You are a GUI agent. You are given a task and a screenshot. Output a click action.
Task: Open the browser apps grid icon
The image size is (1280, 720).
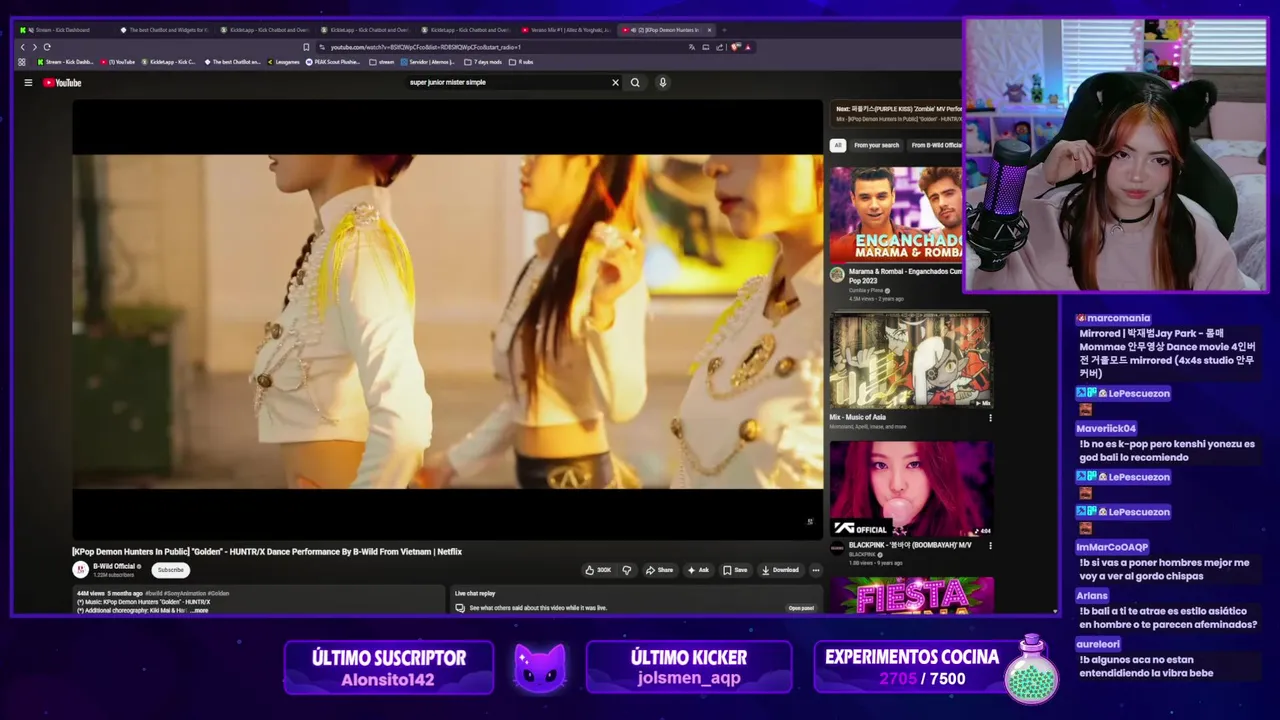(x=22, y=62)
